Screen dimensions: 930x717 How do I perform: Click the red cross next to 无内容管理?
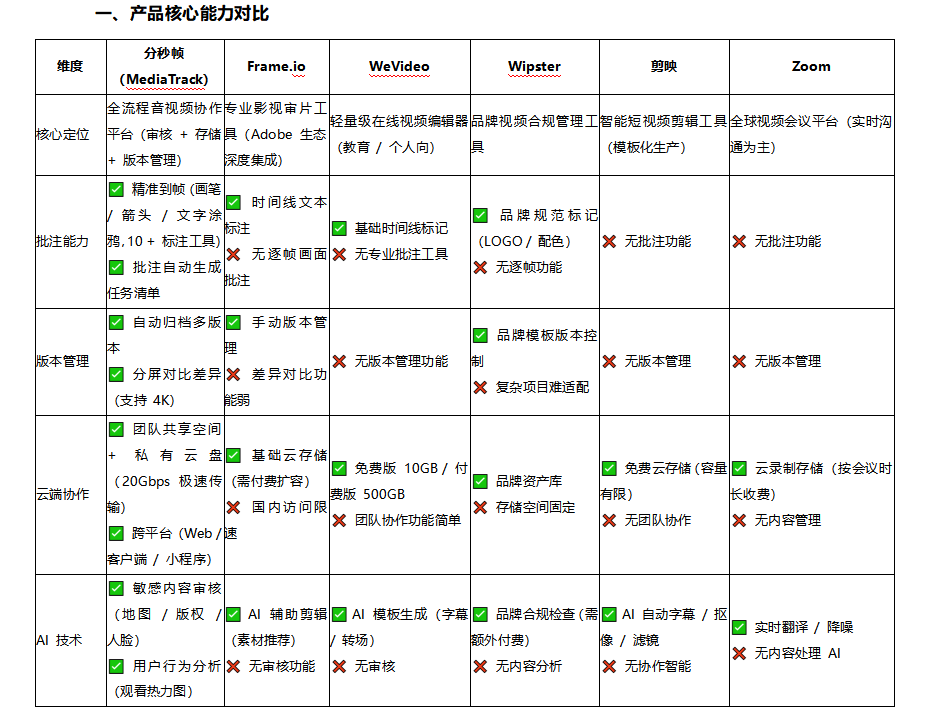pos(739,520)
